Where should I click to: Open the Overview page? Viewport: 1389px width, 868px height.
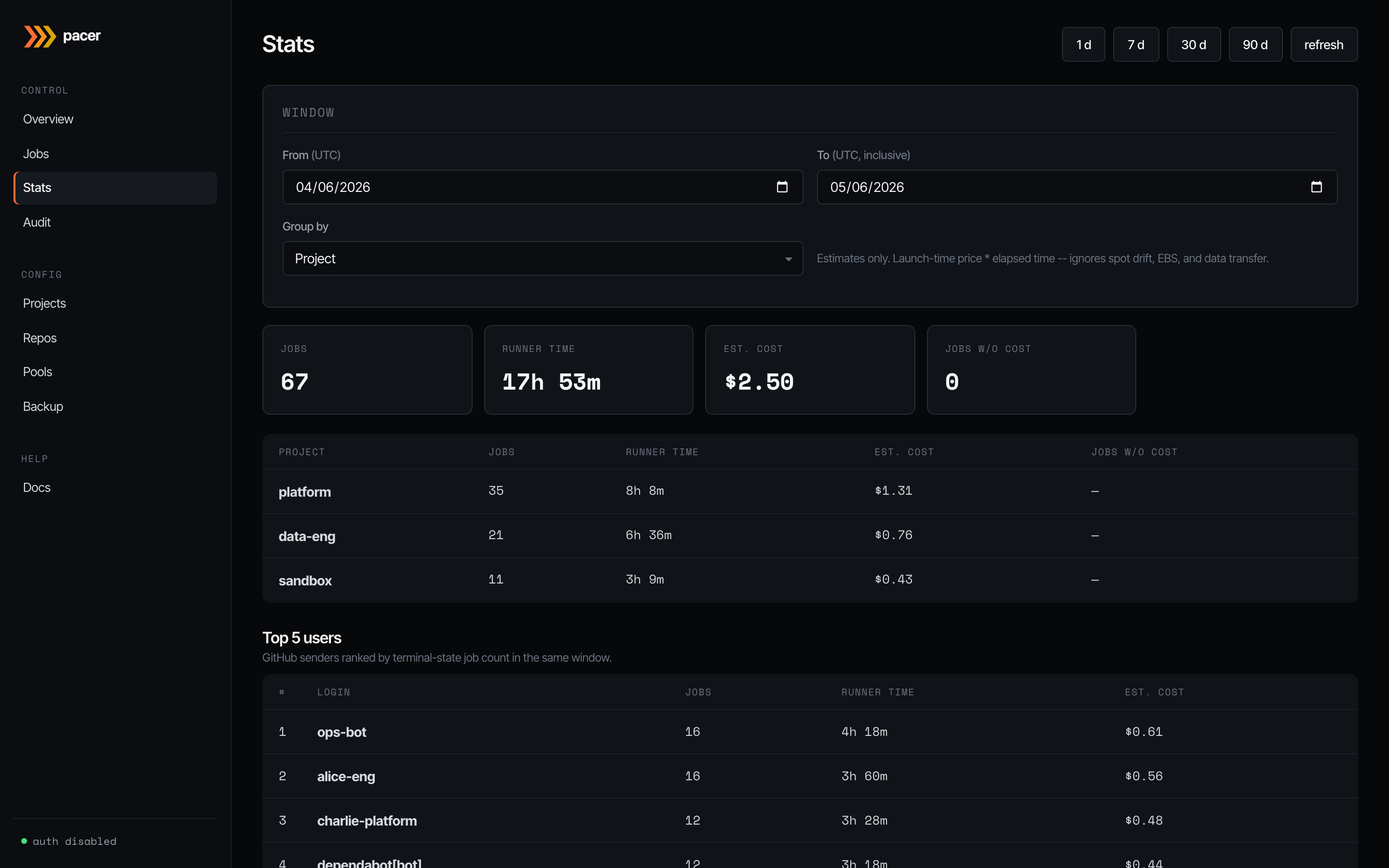click(115, 119)
